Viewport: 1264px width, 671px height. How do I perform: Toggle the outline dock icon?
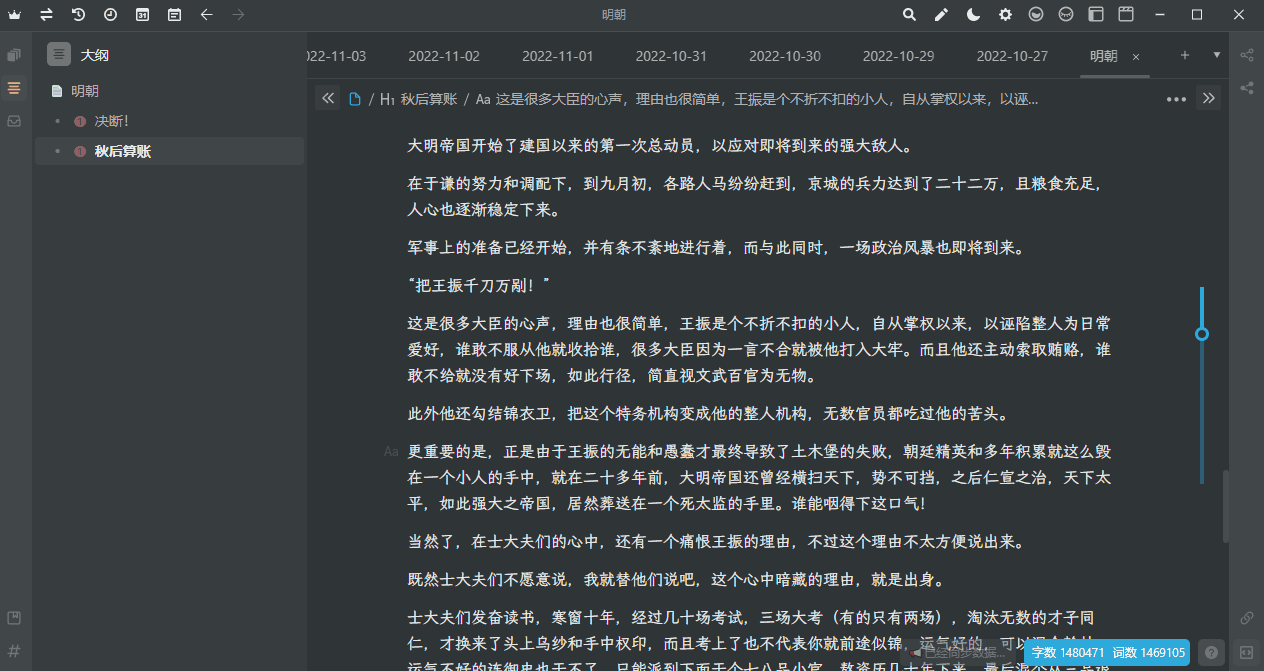point(14,88)
